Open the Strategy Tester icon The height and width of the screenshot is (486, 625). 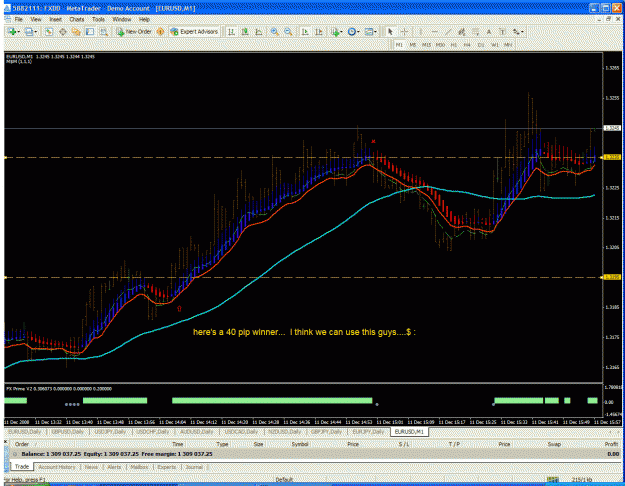(104, 32)
